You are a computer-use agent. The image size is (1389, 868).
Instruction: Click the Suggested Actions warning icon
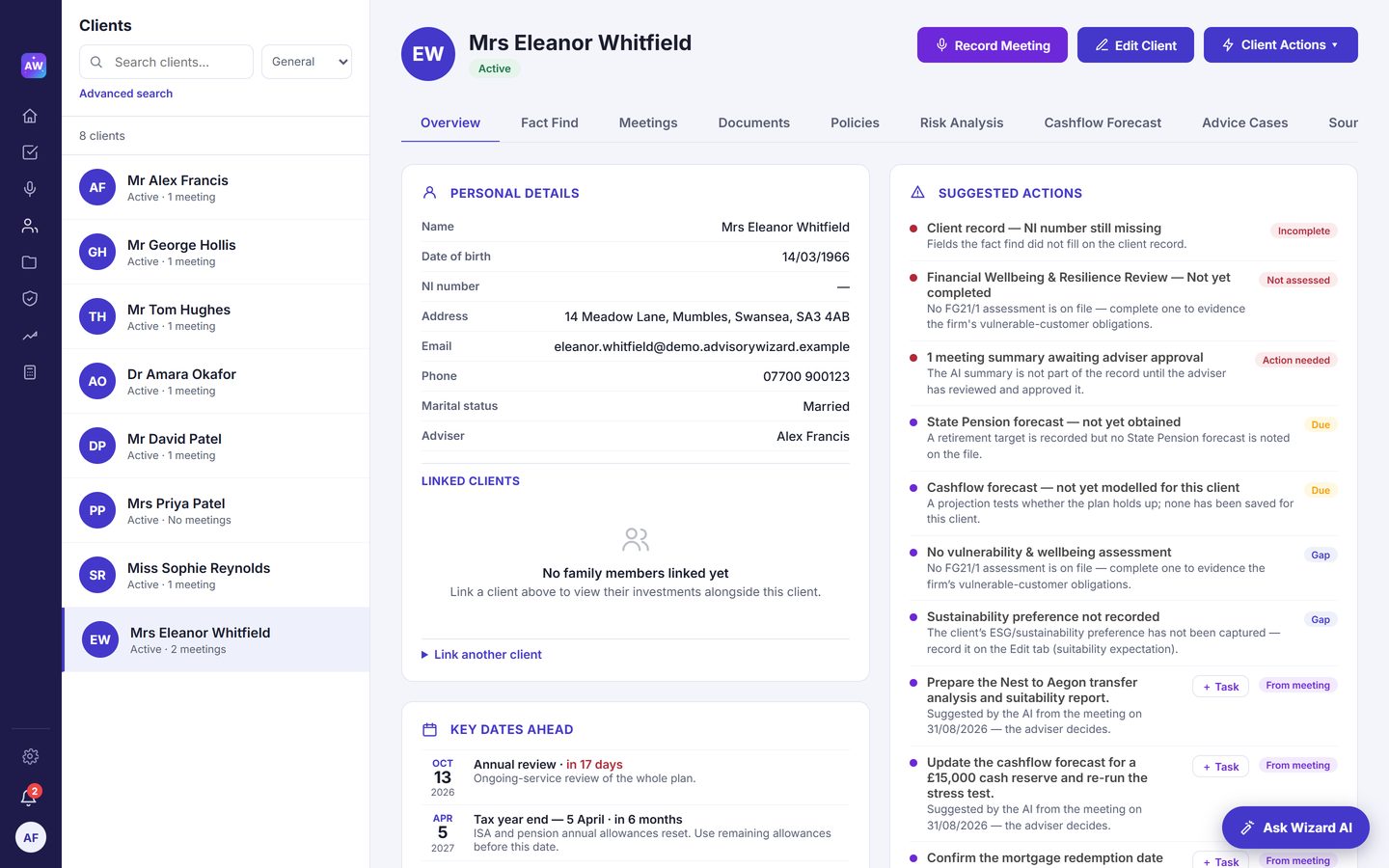pos(917,192)
